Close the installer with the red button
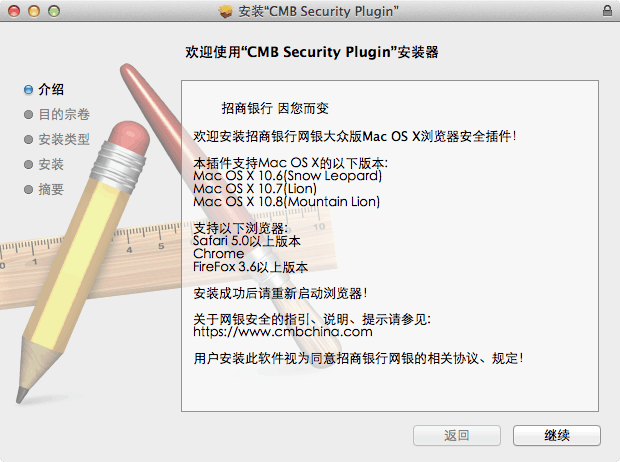The height and width of the screenshot is (462, 620). (13, 10)
